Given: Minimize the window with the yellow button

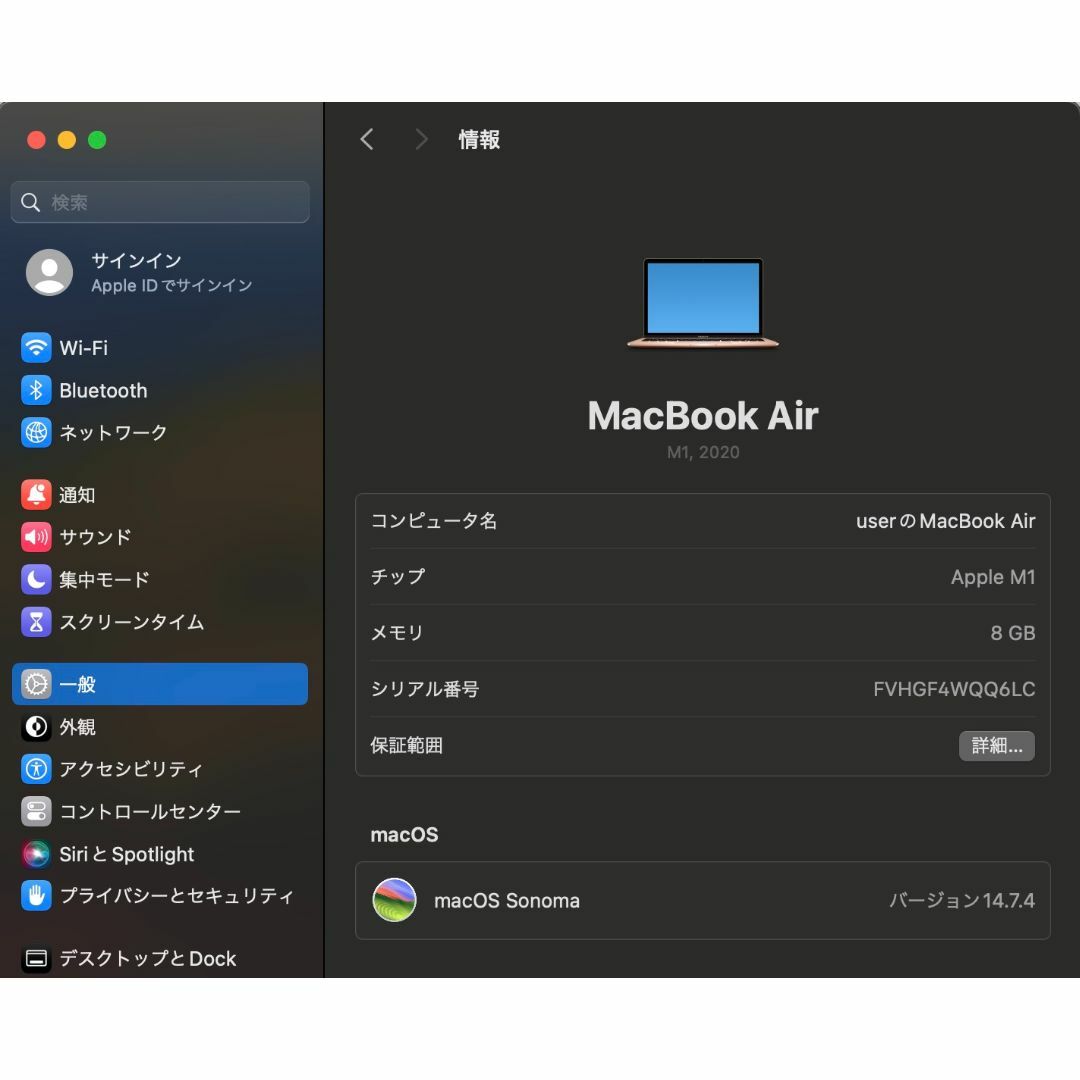Looking at the screenshot, I should tap(67, 140).
